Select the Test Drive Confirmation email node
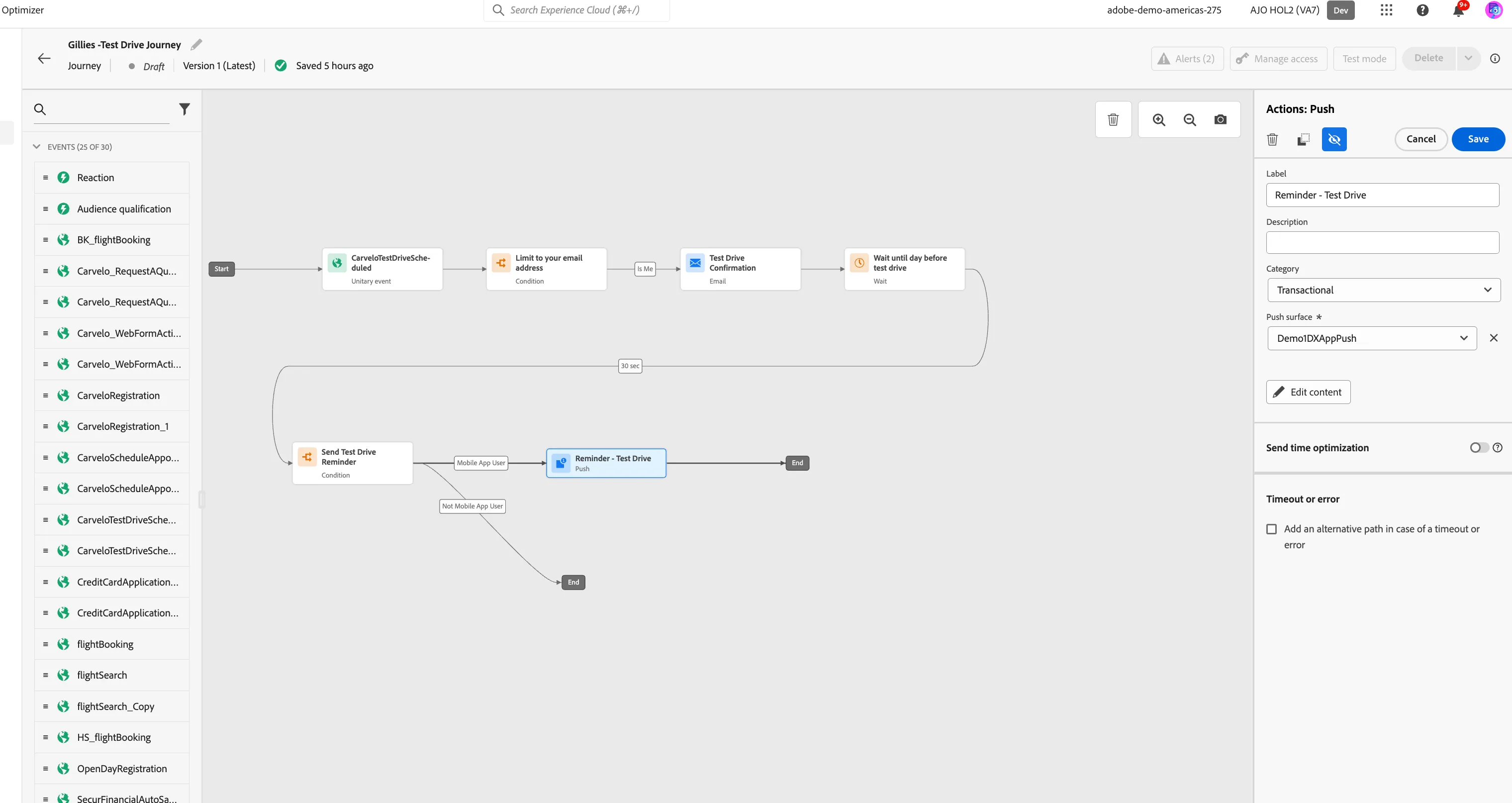1512x803 pixels. 740,269
